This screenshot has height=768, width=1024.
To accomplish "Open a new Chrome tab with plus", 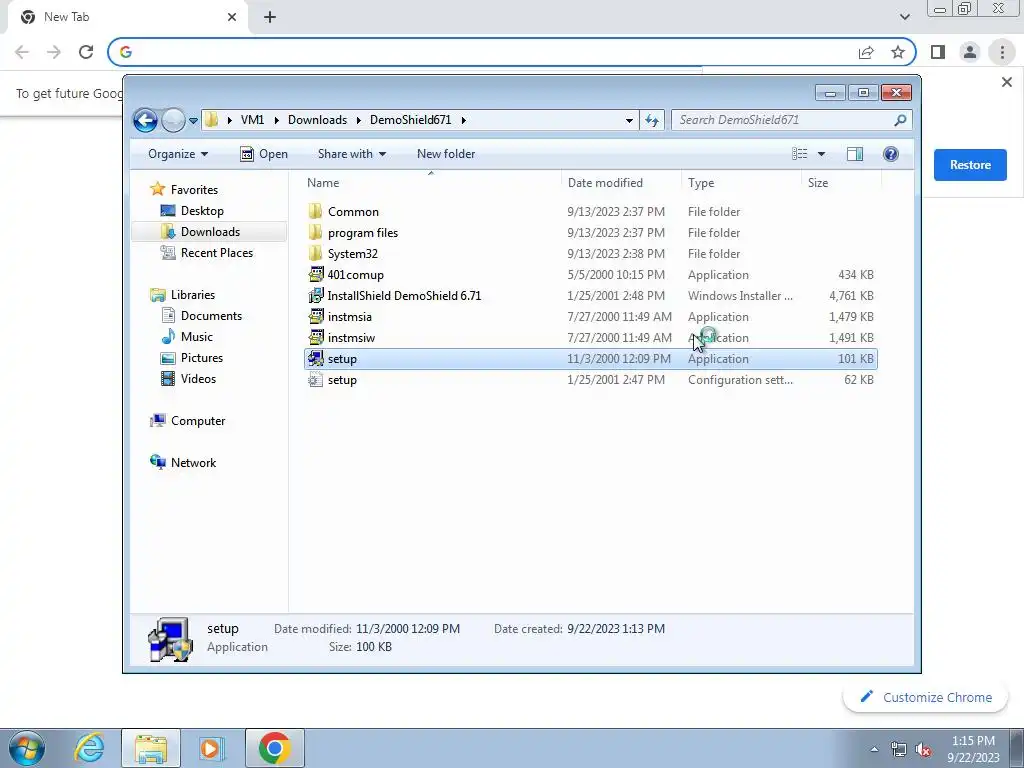I will [270, 17].
